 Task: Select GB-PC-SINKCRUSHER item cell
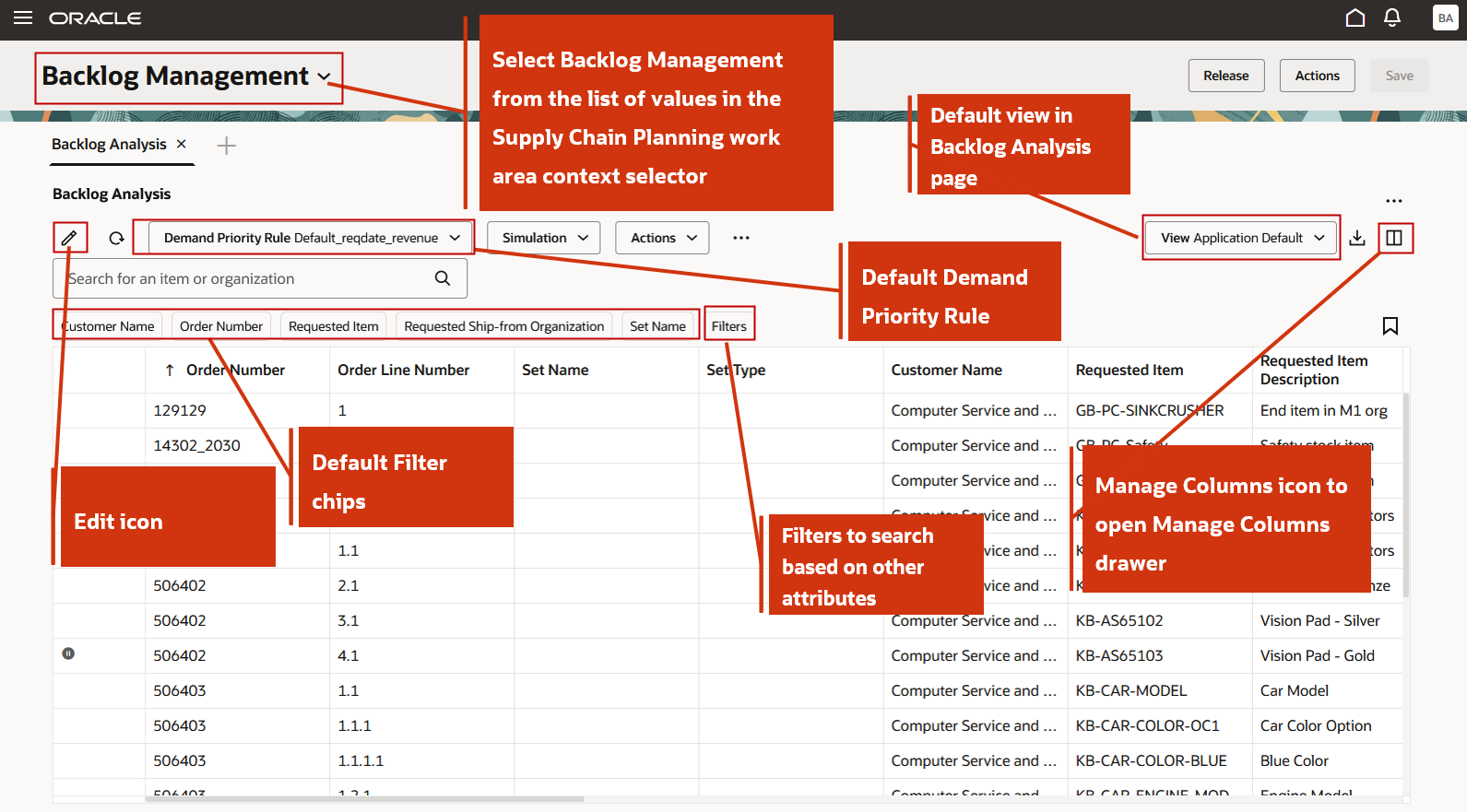click(1160, 410)
